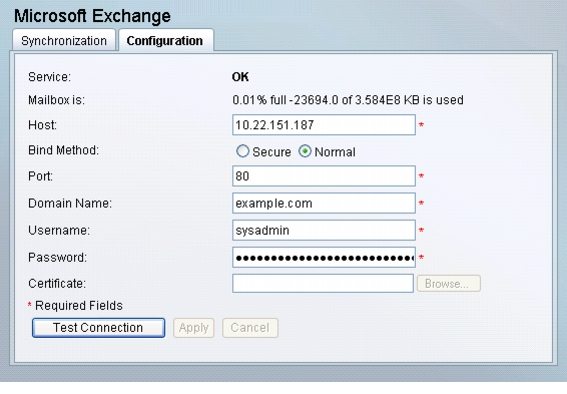The image size is (567, 394).
Task: Apply the configuration changes
Action: coord(194,328)
